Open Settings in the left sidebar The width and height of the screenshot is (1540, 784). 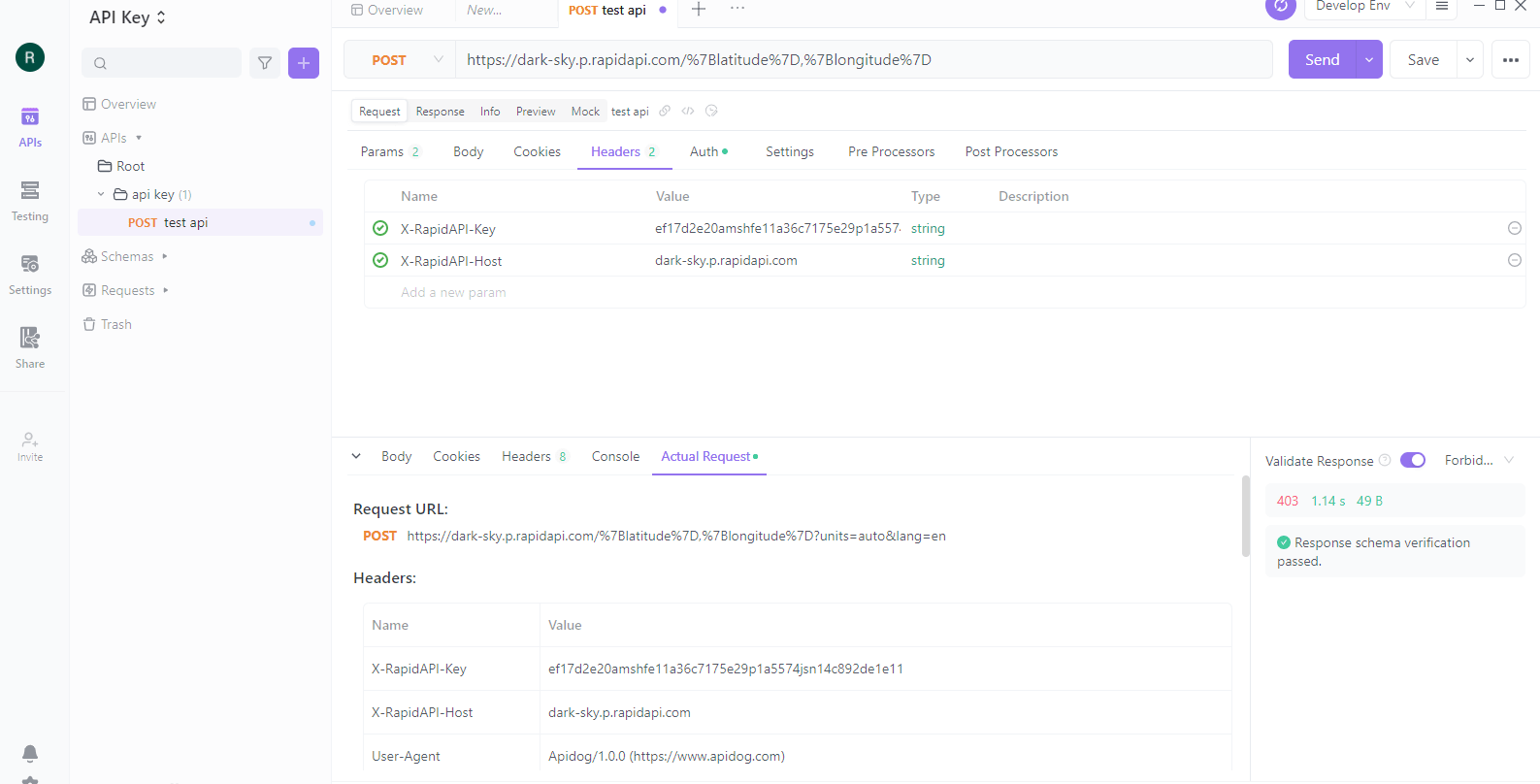(x=30, y=275)
